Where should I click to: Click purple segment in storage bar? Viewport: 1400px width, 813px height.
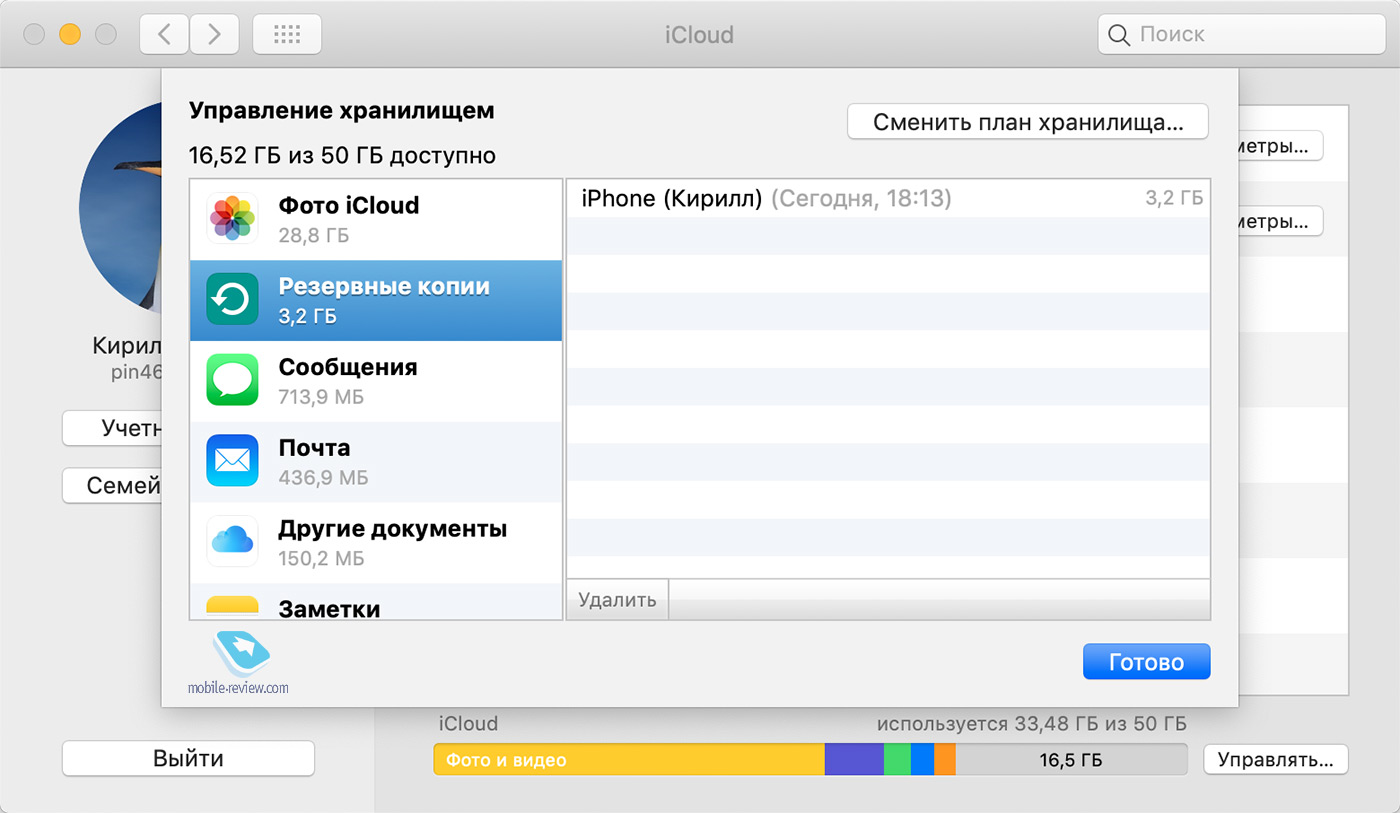click(x=854, y=760)
